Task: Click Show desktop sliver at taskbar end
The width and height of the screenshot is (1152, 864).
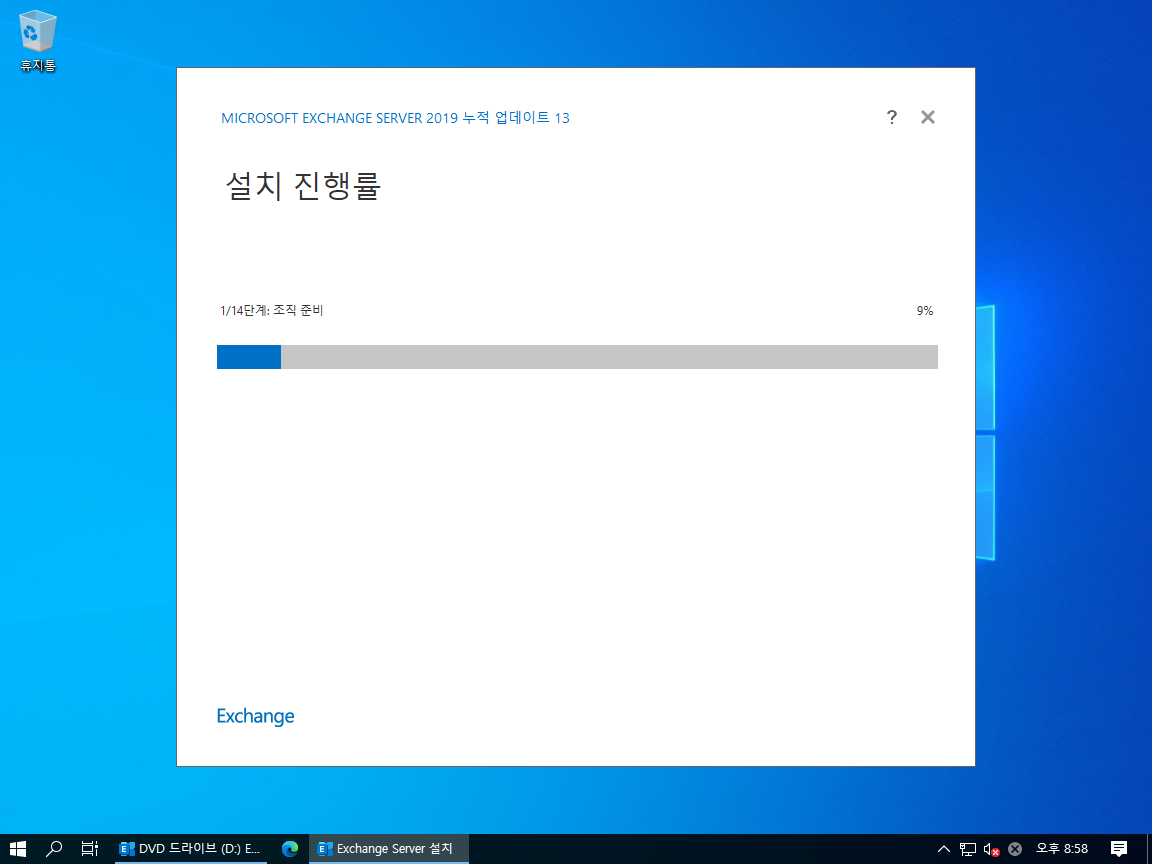Action: 1148,849
